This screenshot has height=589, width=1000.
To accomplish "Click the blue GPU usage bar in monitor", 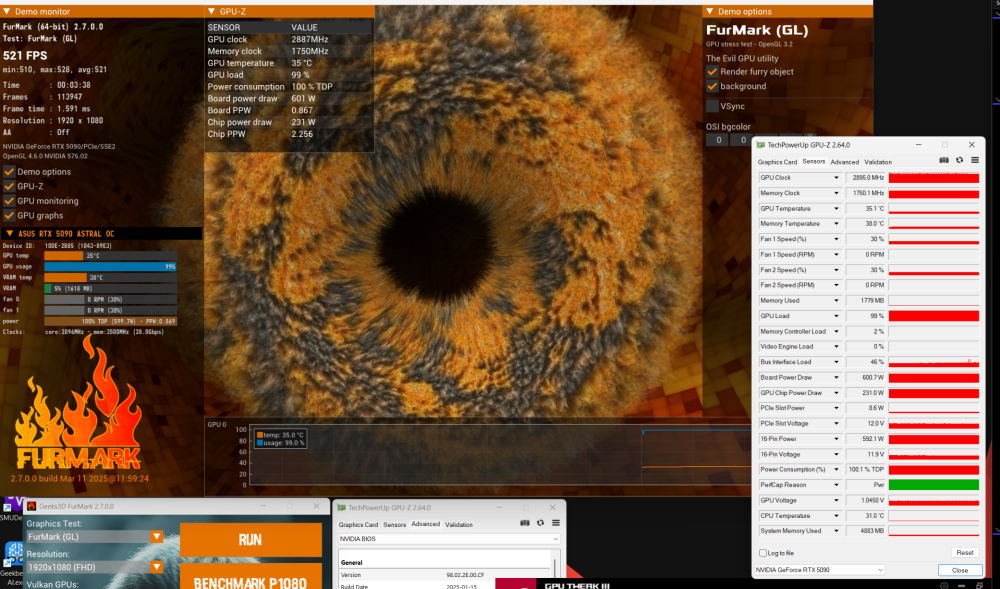I will tap(110, 266).
